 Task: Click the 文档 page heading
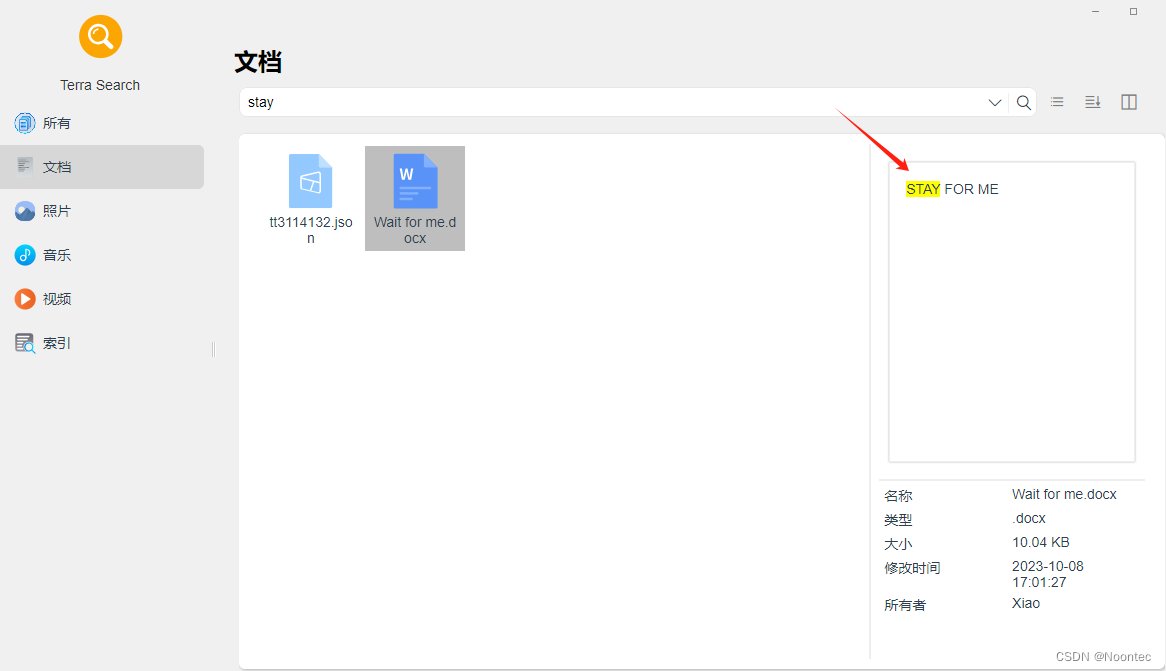[258, 62]
